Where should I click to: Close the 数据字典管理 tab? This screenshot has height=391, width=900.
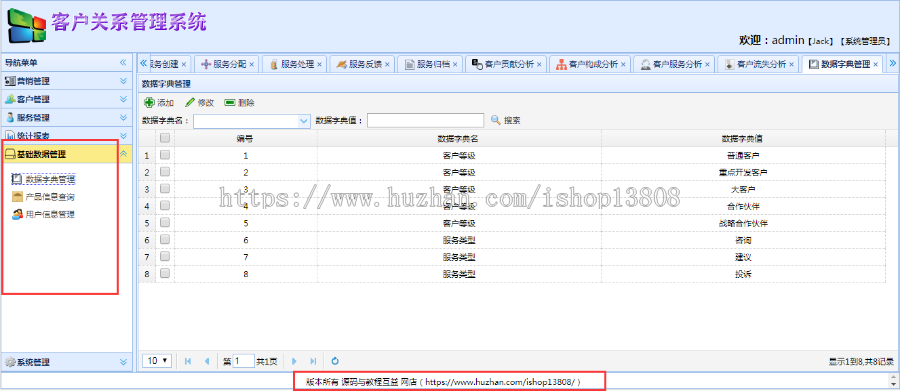click(x=875, y=64)
